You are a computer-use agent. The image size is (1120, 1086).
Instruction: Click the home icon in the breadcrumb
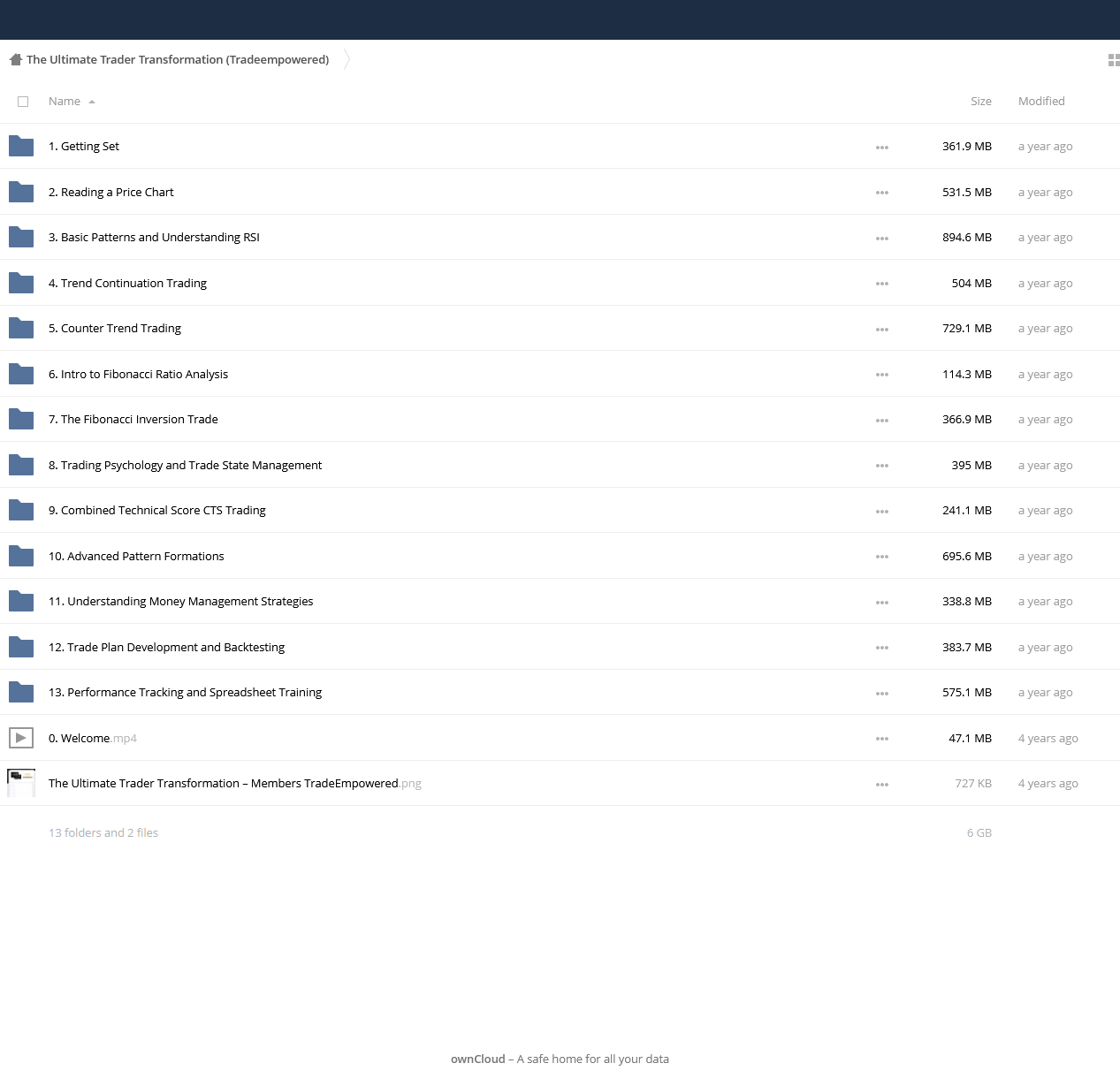(x=15, y=59)
